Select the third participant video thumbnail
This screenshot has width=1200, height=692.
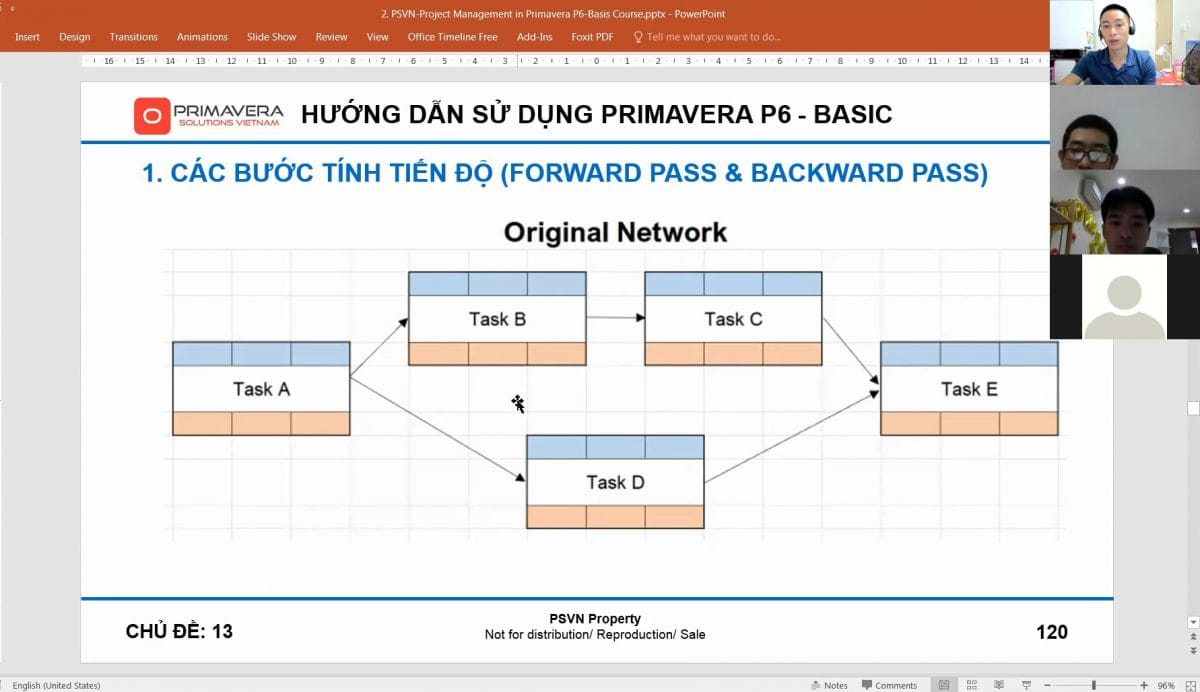pos(1125,212)
